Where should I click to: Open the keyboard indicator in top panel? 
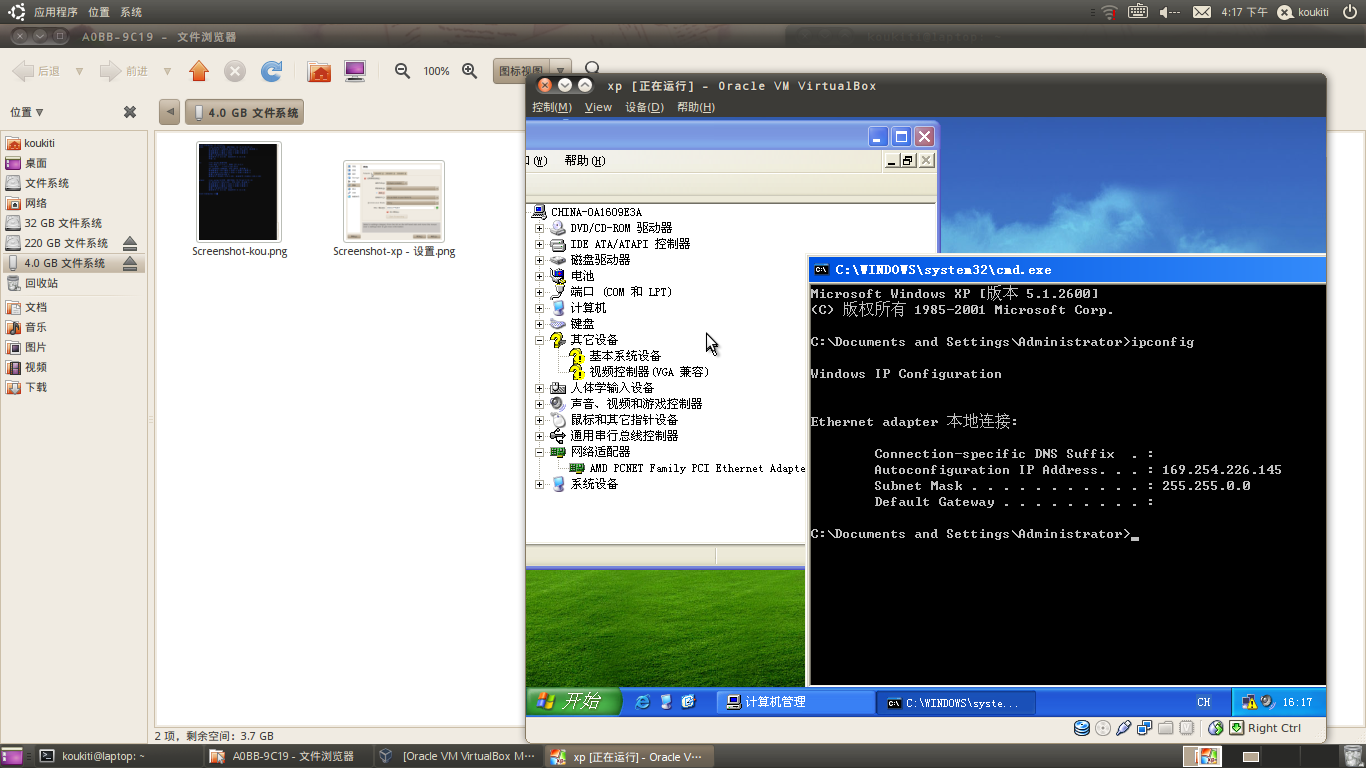point(1138,12)
